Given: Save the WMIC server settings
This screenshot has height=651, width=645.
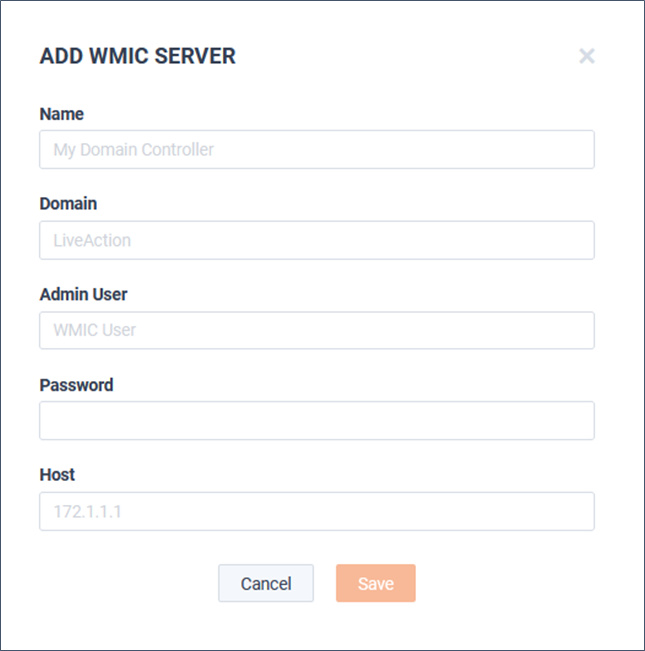Looking at the screenshot, I should pyautogui.click(x=376, y=583).
